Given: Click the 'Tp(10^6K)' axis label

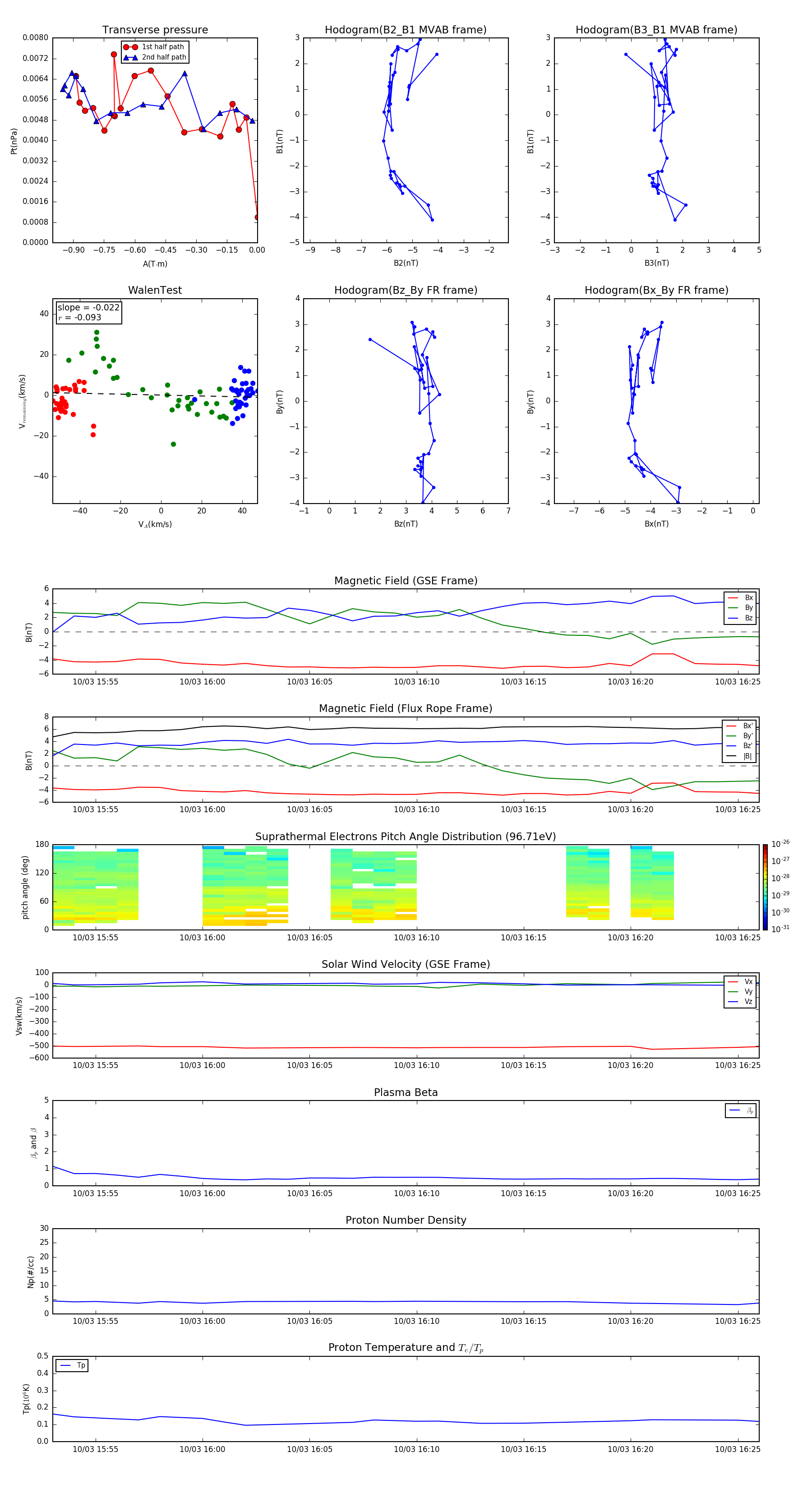Looking at the screenshot, I should [27, 1399].
